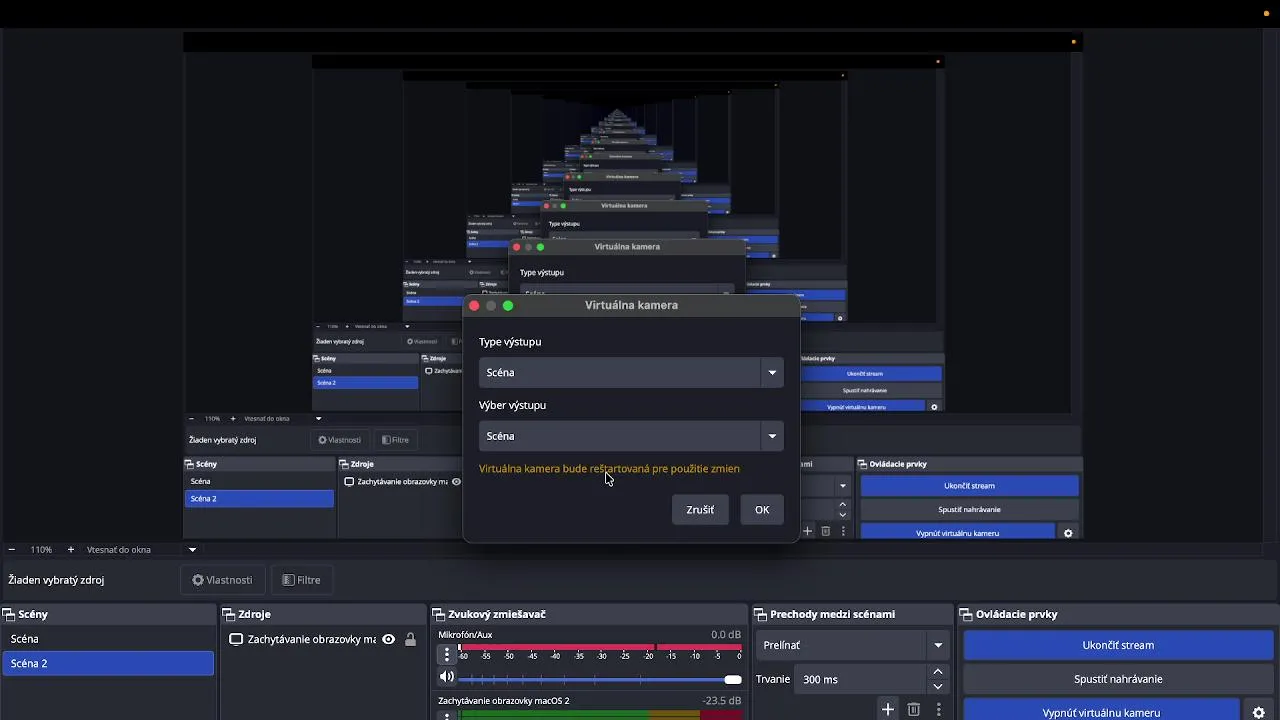1280x720 pixels.
Task: Add a scene transition with plus icon
Action: [x=888, y=709]
